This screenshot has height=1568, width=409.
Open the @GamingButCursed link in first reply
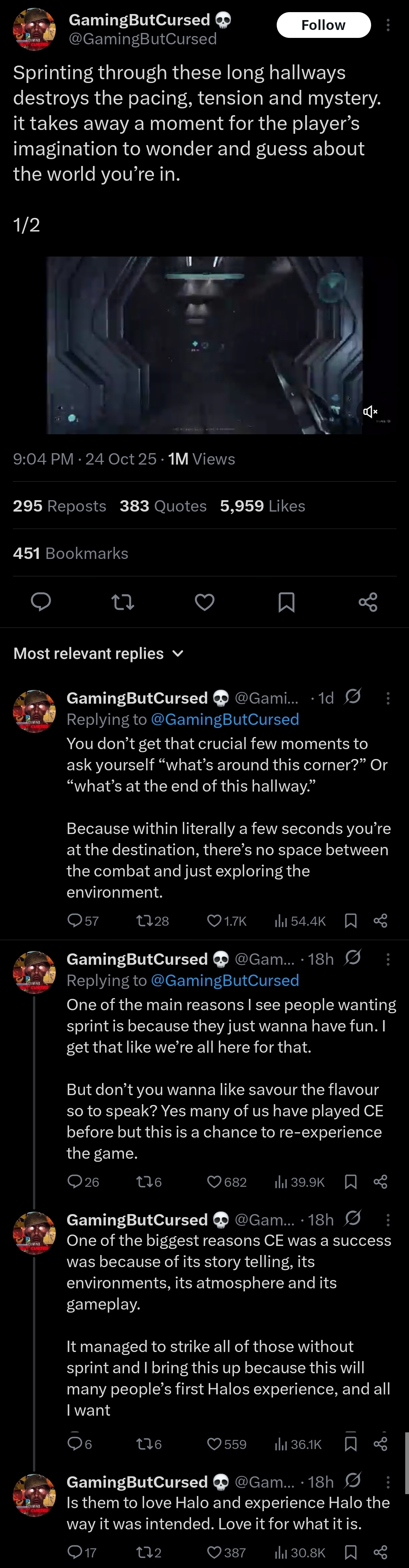coord(224,719)
